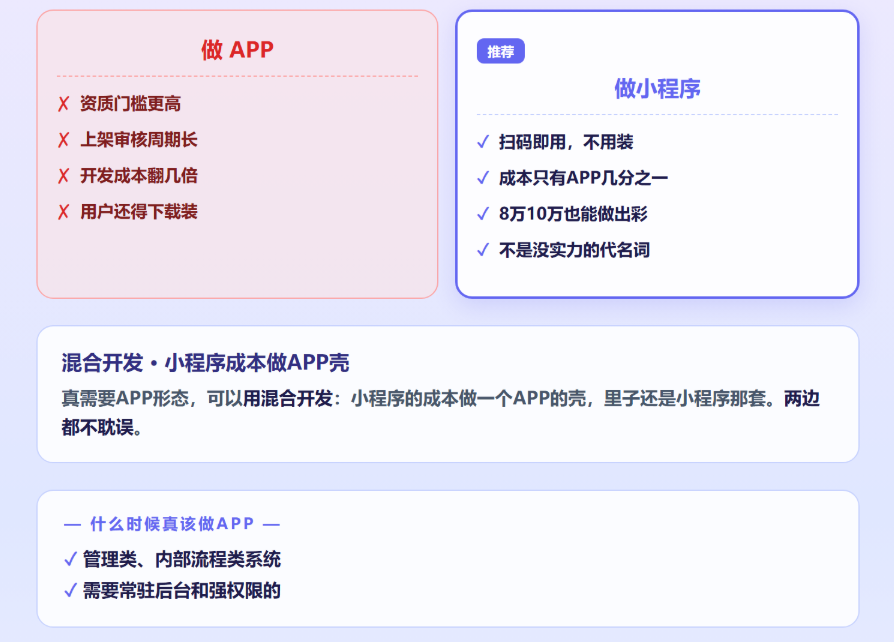Click the X icon beside 开发成本翻几倍
The image size is (894, 642).
(63, 176)
